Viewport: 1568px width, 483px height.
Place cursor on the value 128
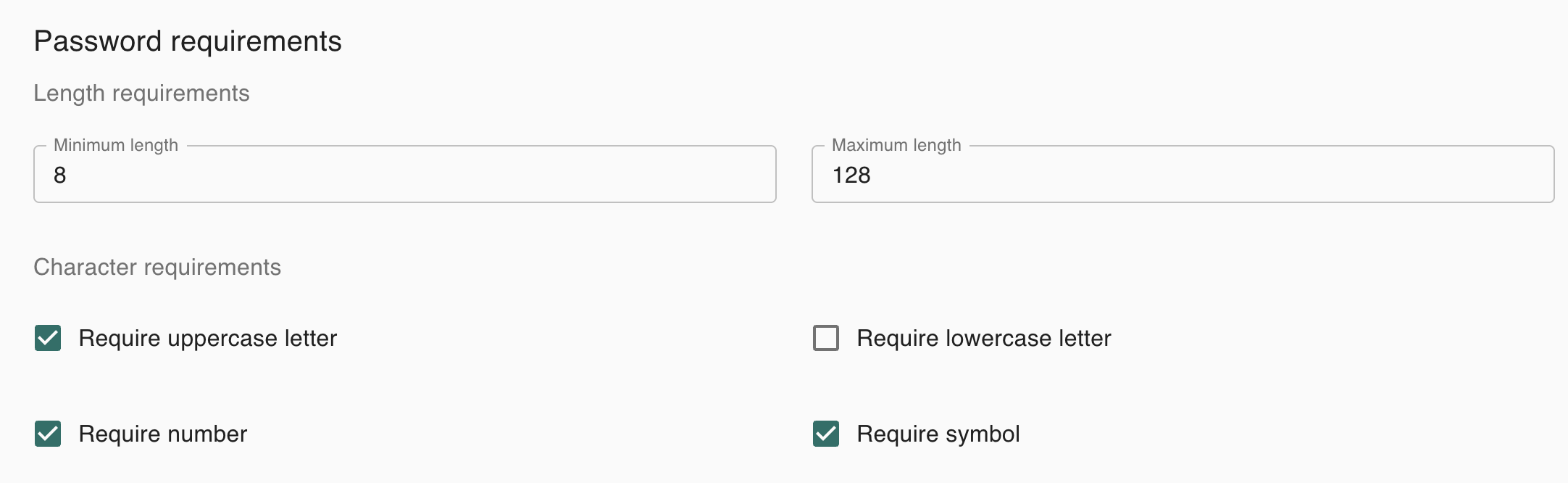pos(851,176)
